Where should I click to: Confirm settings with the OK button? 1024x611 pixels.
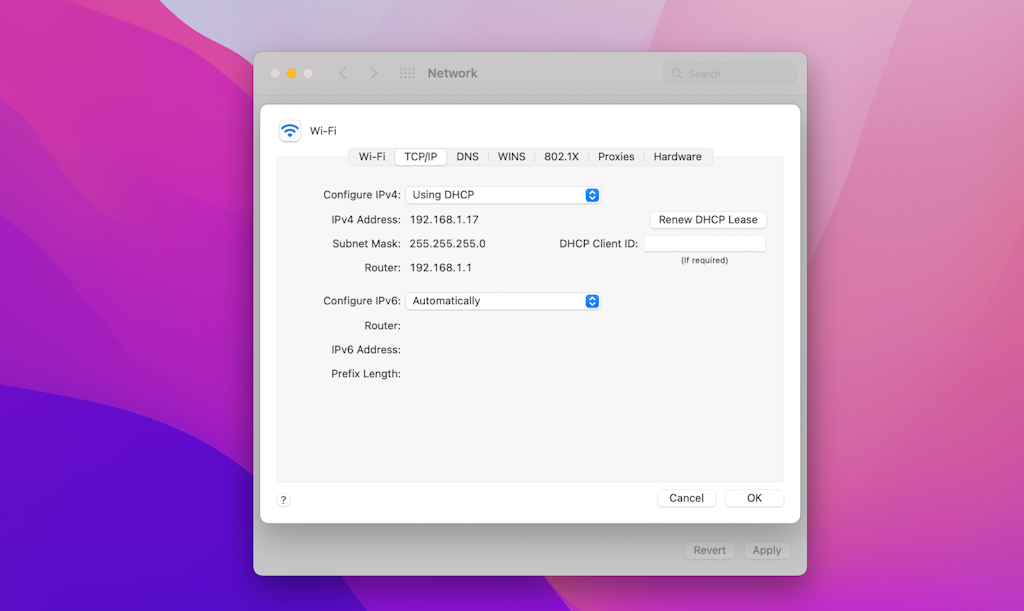pyautogui.click(x=754, y=497)
